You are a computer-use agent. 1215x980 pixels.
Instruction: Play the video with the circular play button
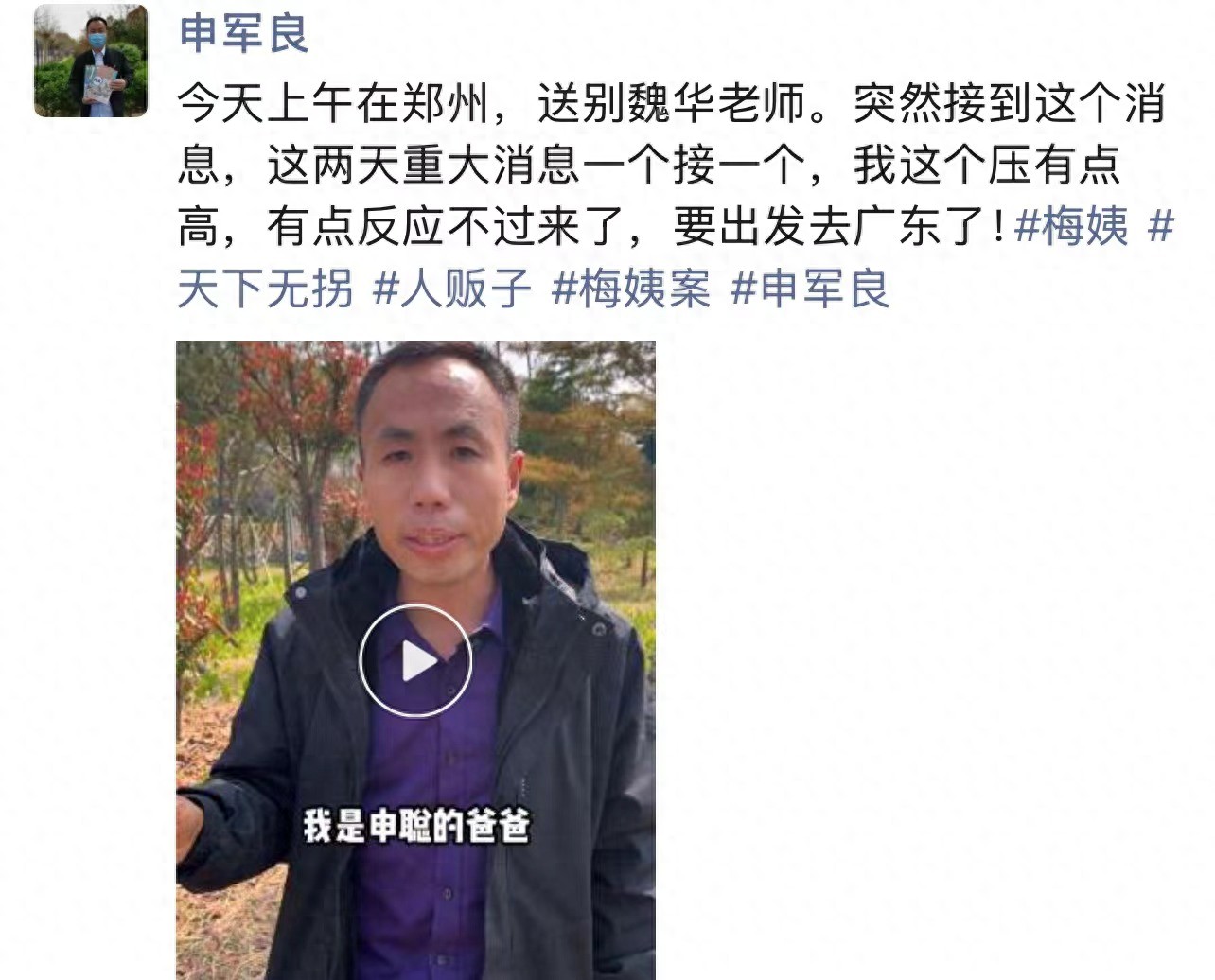[x=414, y=660]
